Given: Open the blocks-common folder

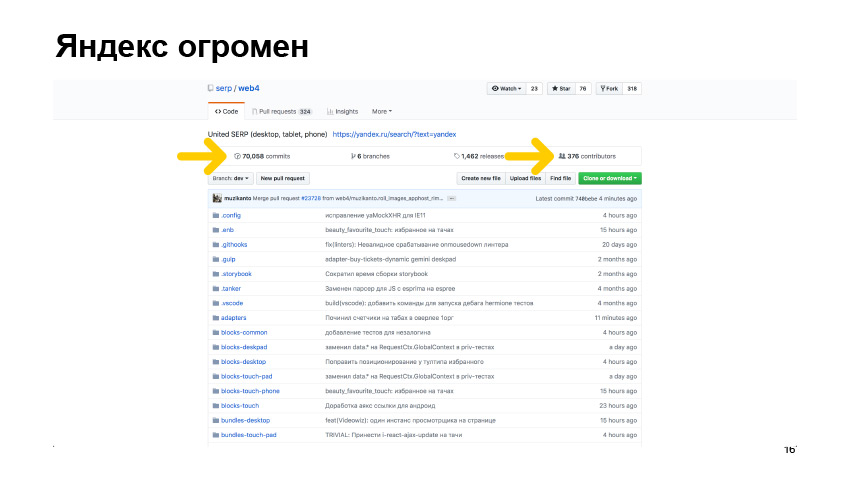Looking at the screenshot, I should [x=244, y=332].
